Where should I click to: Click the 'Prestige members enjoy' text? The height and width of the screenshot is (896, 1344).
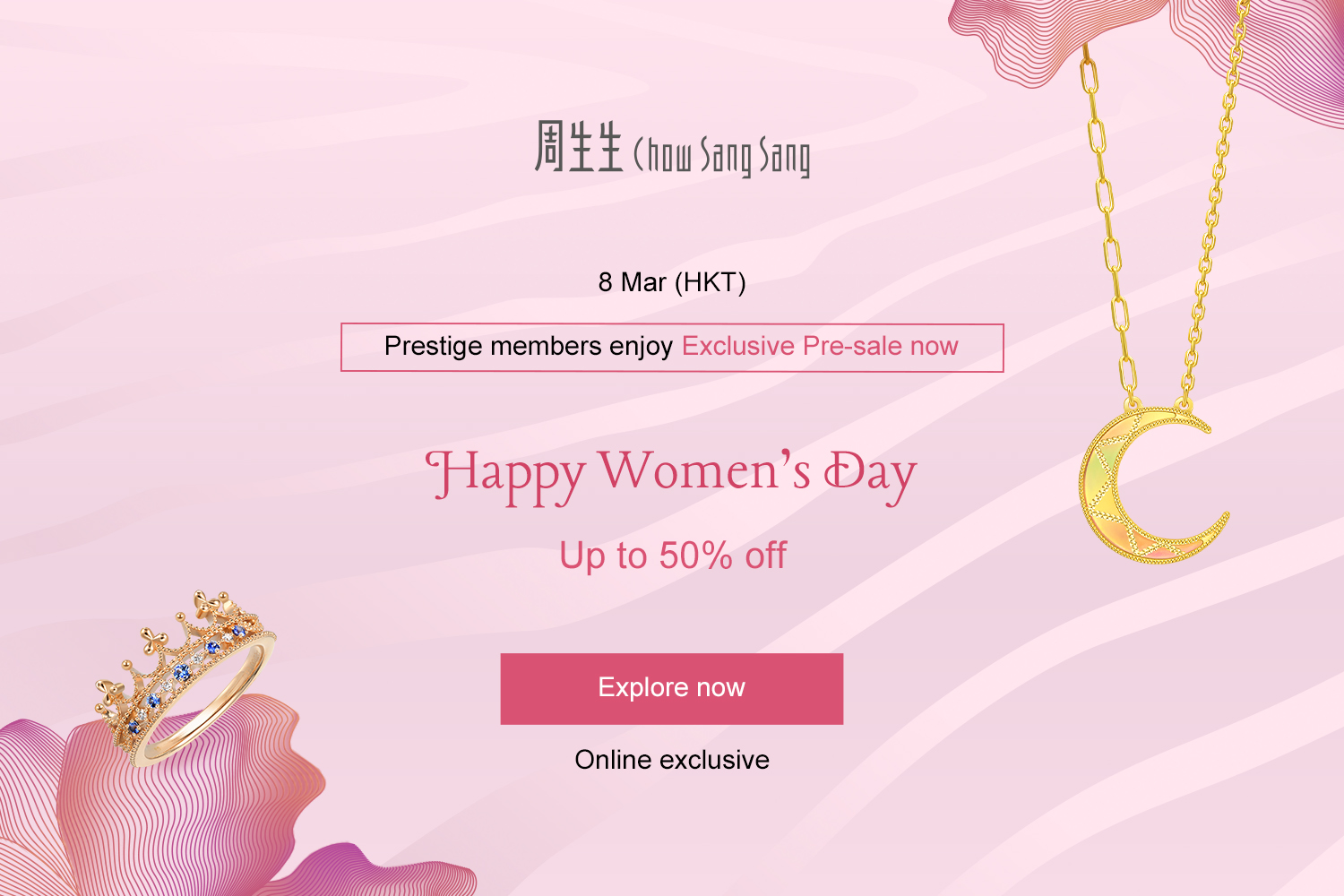pyautogui.click(x=528, y=347)
